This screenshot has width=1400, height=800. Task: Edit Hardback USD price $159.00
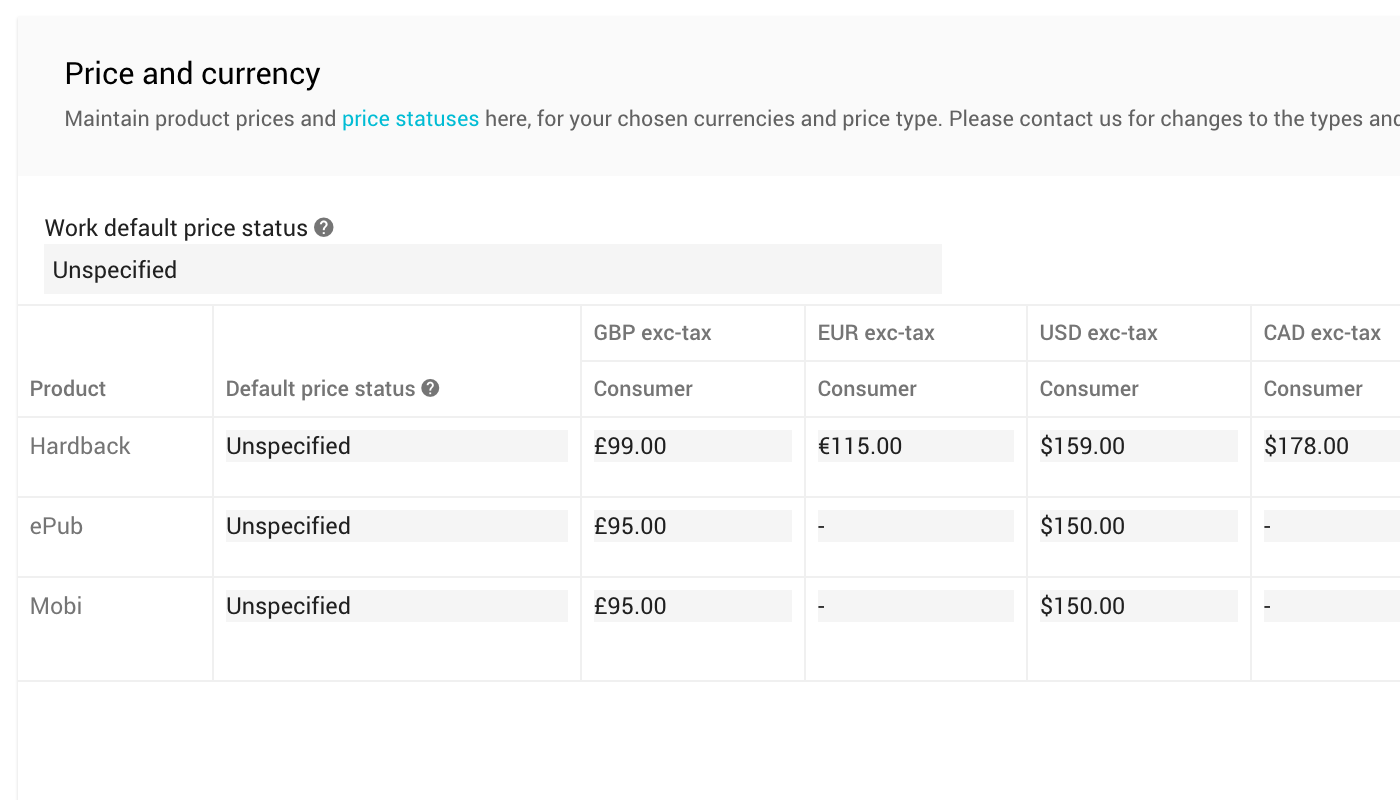1138,446
